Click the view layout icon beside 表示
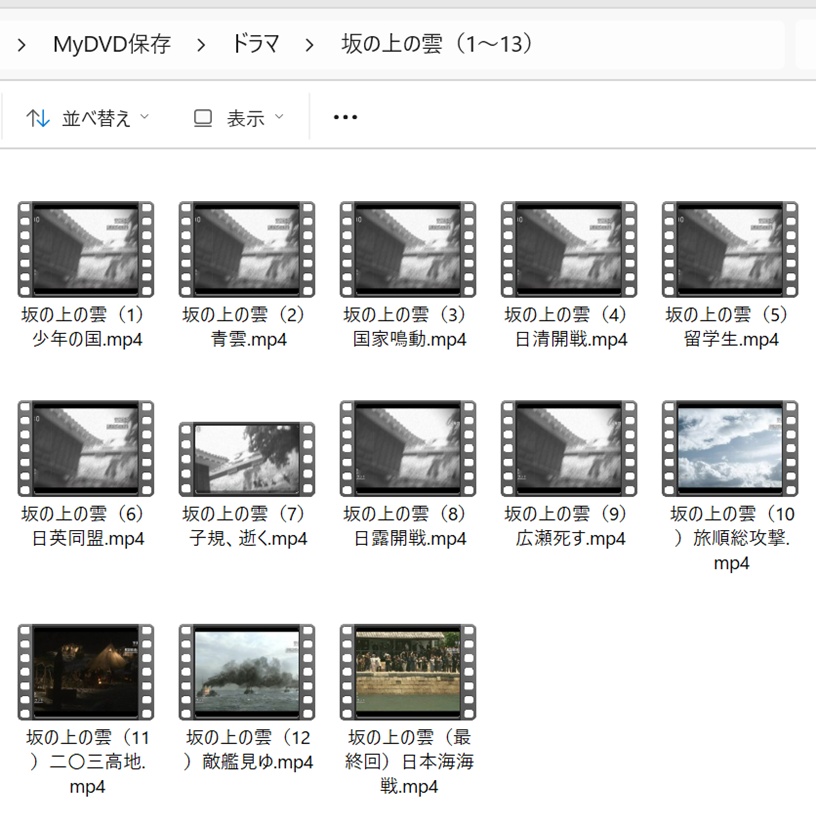The height and width of the screenshot is (825, 816). coord(203,118)
